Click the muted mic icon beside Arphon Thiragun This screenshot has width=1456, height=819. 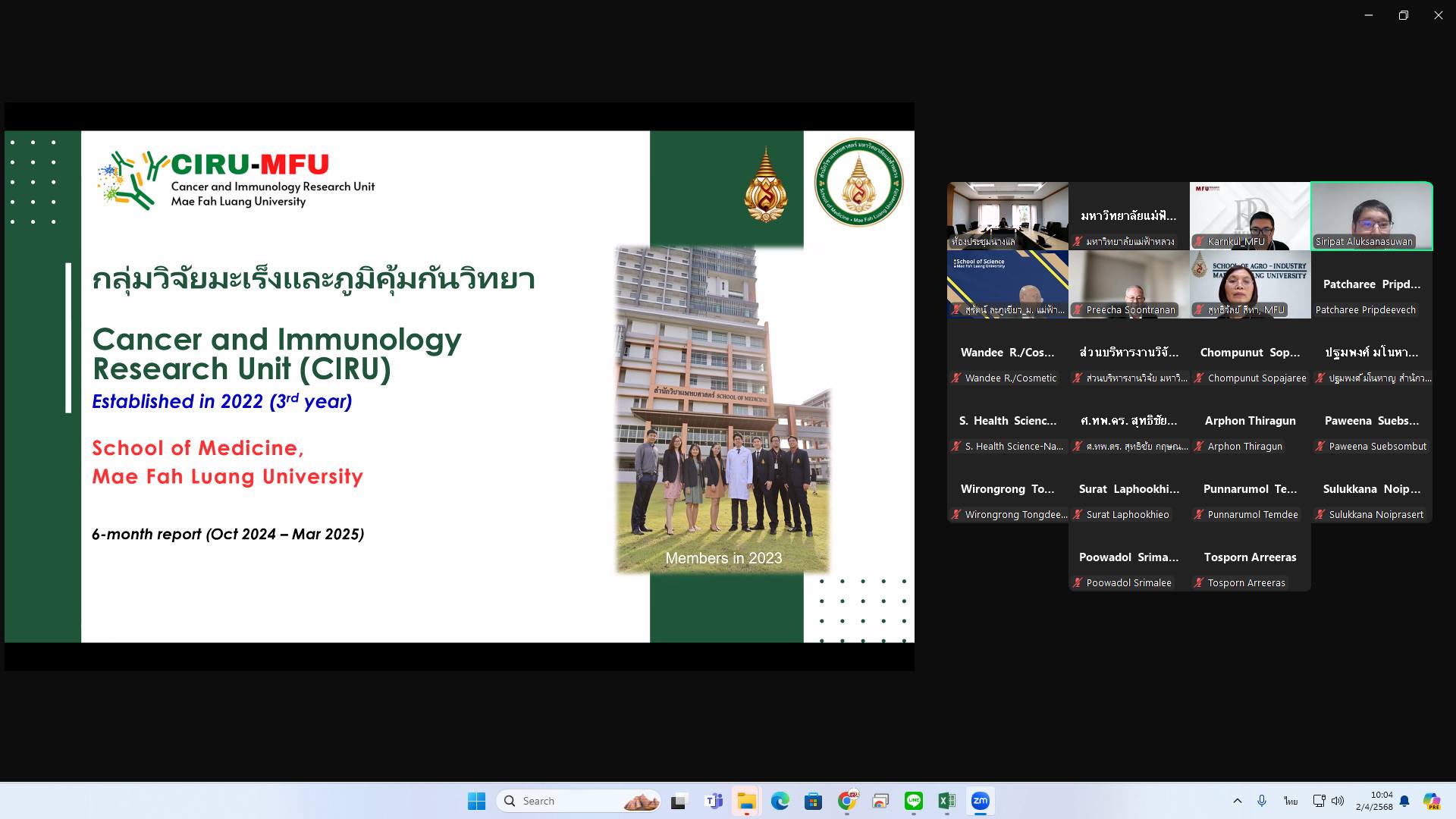pos(1199,447)
